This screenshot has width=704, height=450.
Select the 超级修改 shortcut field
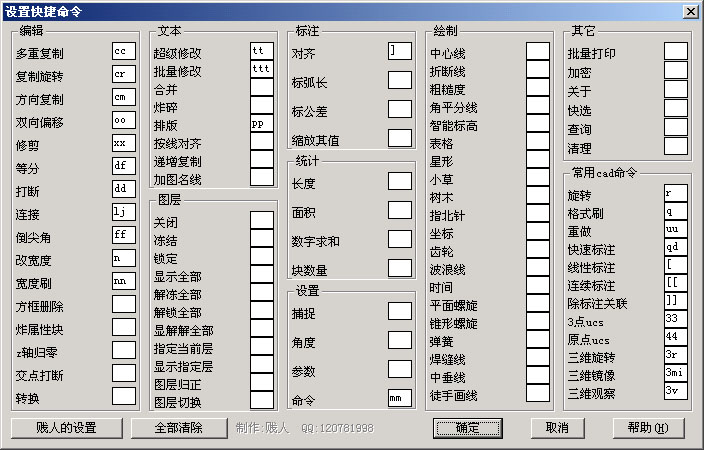(x=262, y=51)
